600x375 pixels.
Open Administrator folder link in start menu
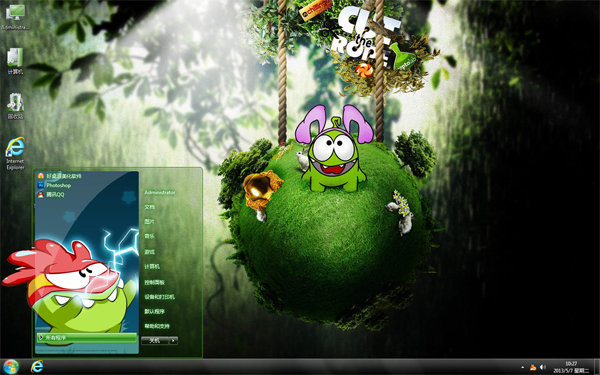pos(160,192)
